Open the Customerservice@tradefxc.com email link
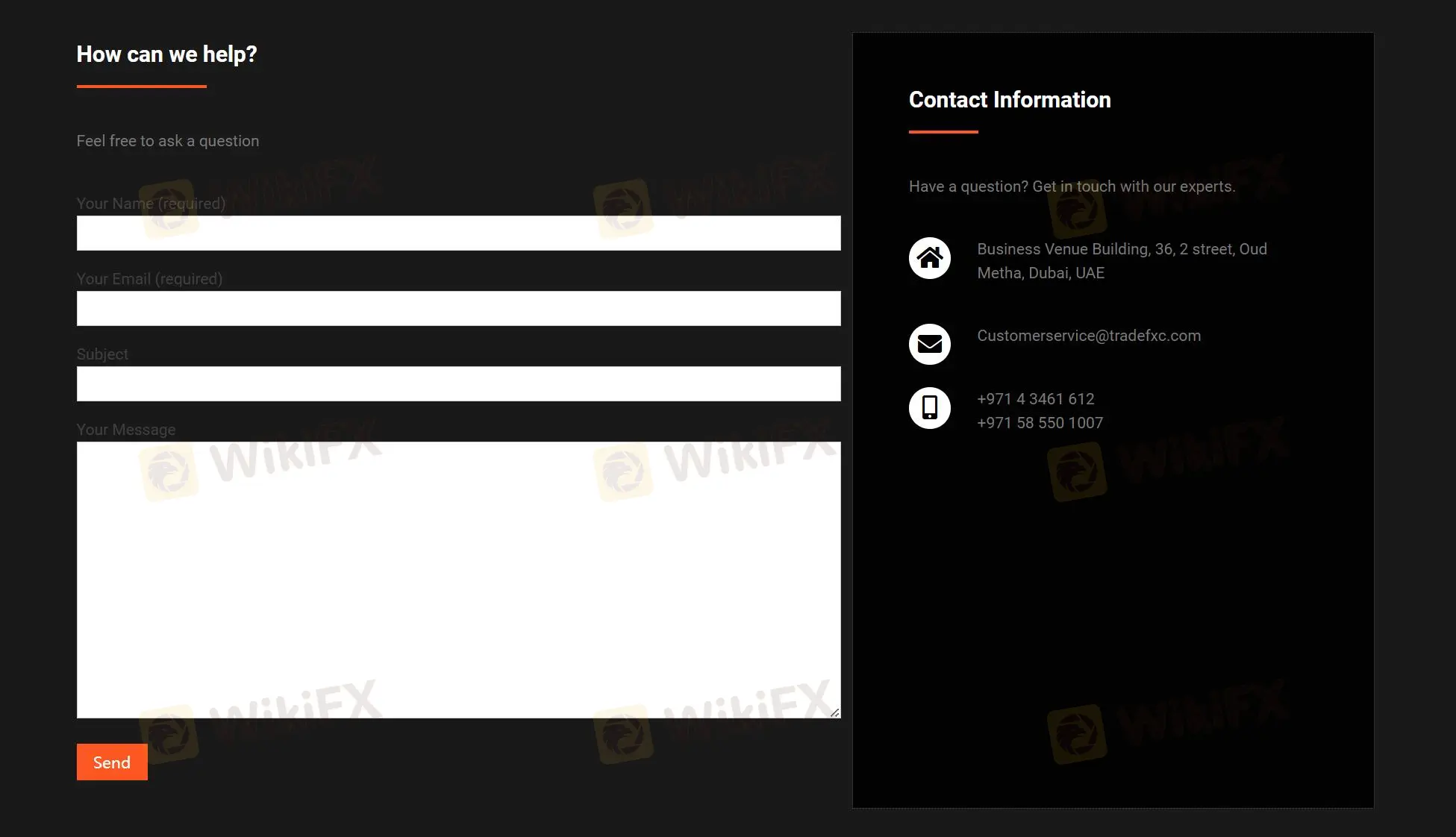Screen dimensions: 1456x837 click(1088, 336)
